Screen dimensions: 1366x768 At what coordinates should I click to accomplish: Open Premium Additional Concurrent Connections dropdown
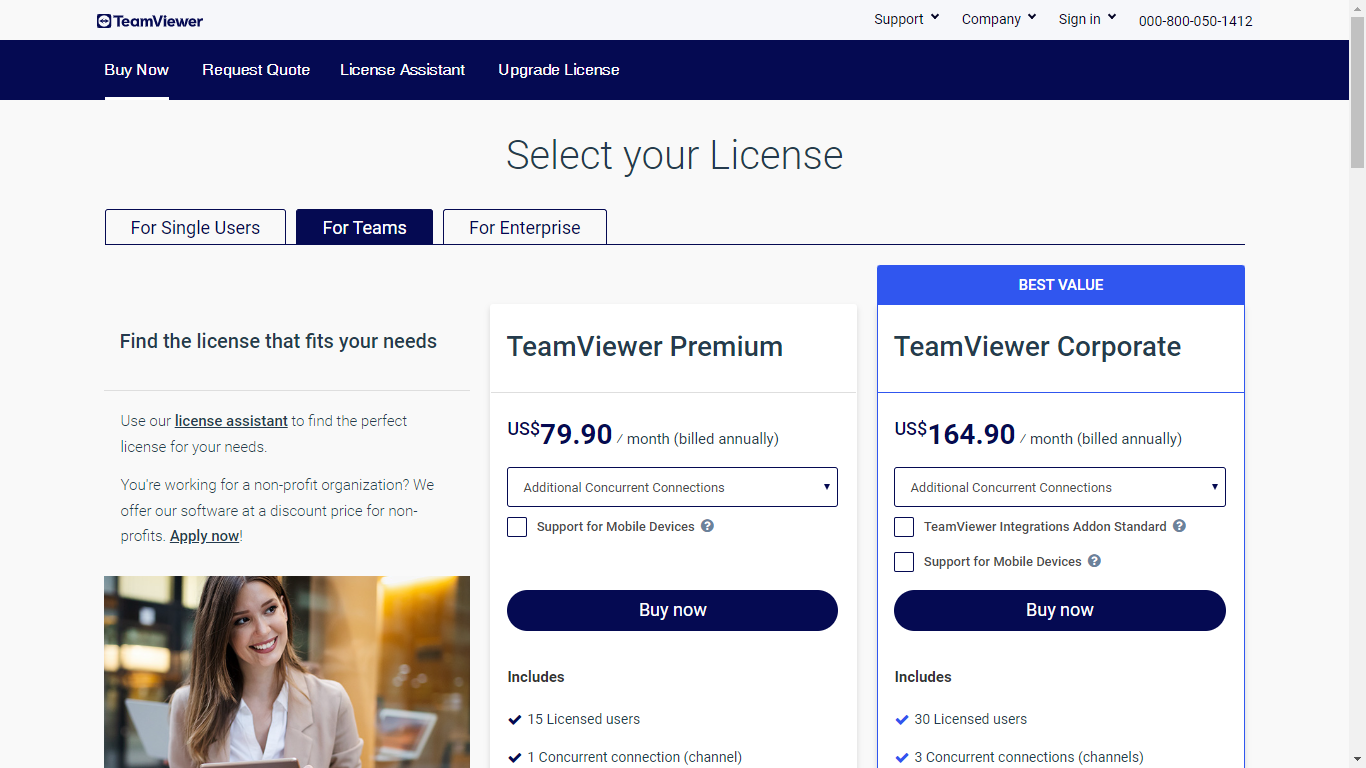[672, 487]
